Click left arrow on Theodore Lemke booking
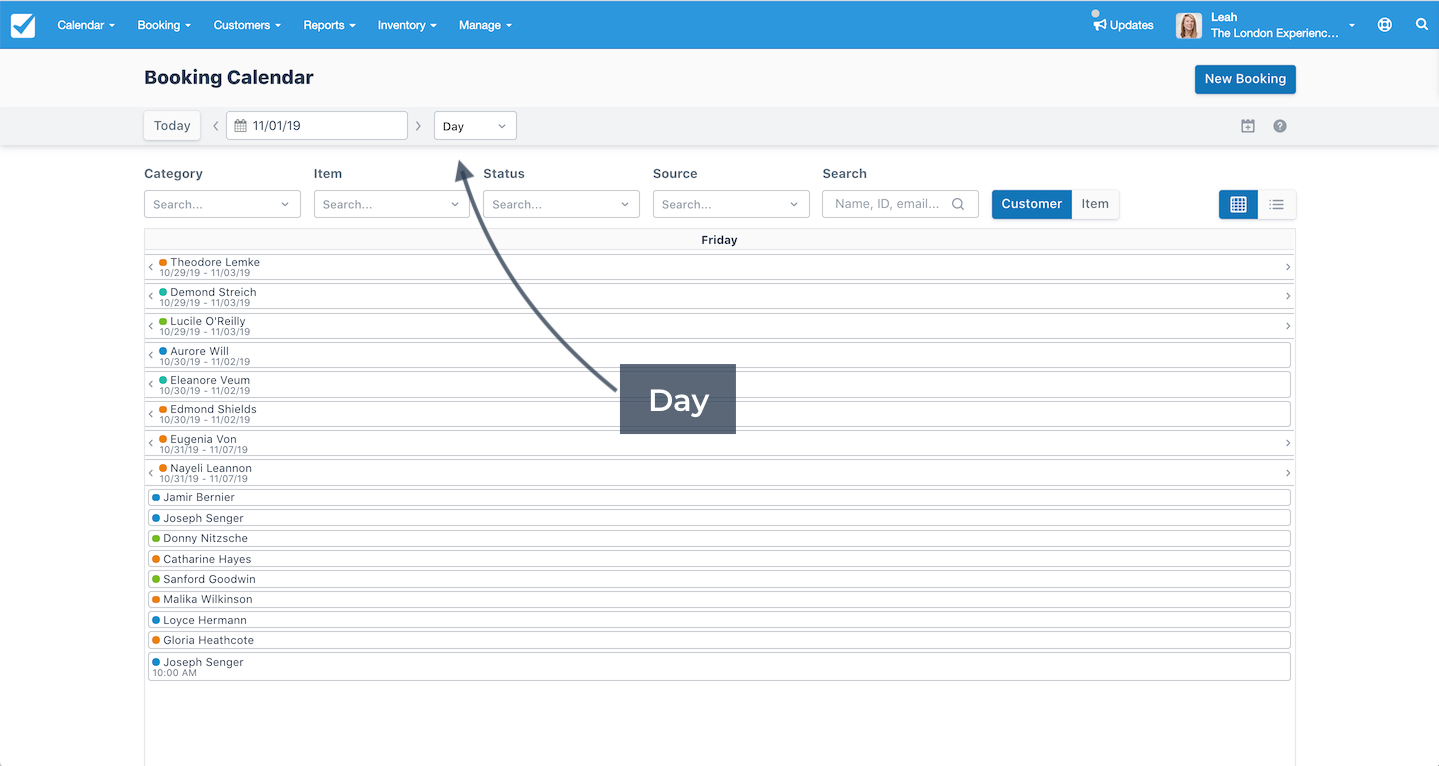The image size is (1439, 766). point(151,267)
